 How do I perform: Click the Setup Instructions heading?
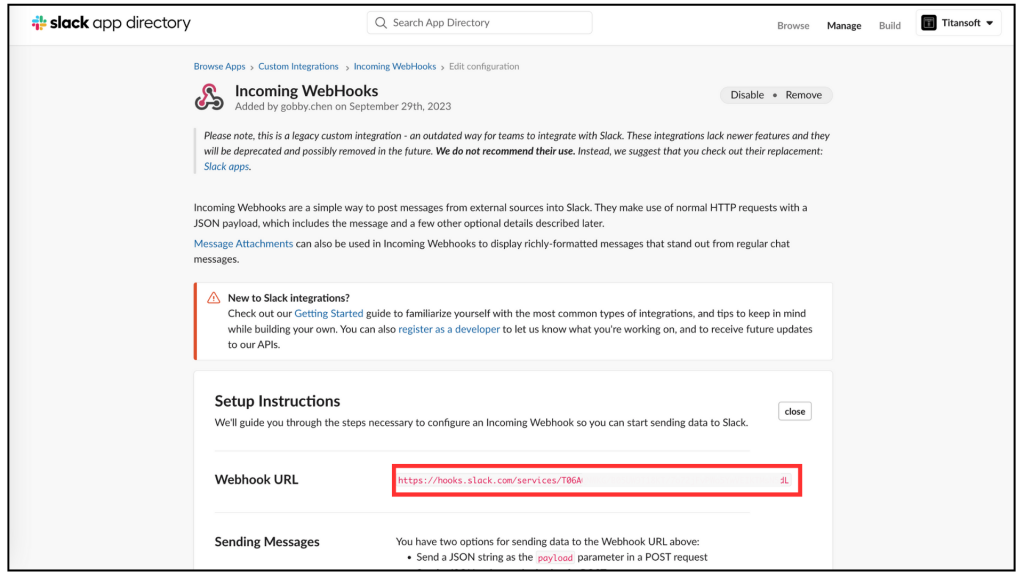[278, 401]
